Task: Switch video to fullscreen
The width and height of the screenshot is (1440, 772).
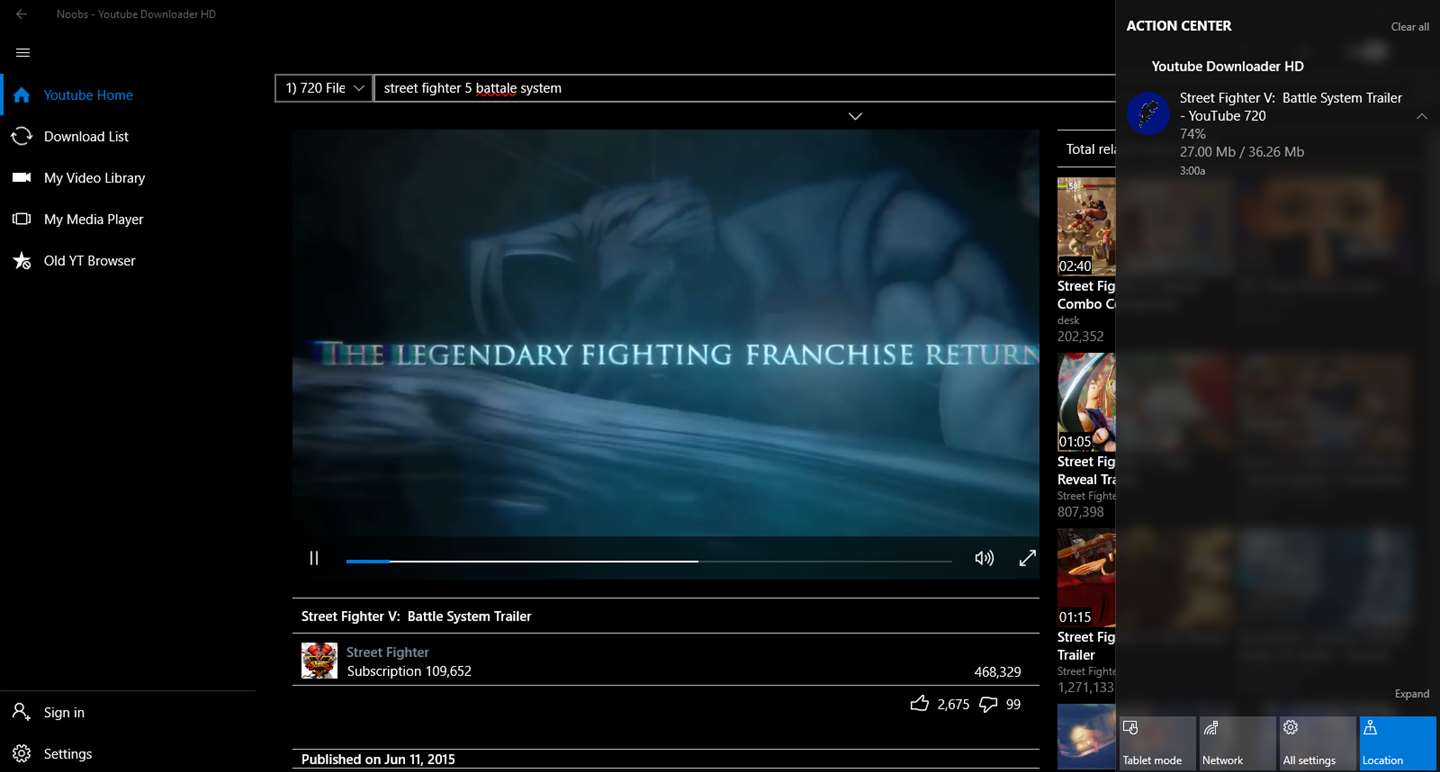Action: pos(1027,558)
